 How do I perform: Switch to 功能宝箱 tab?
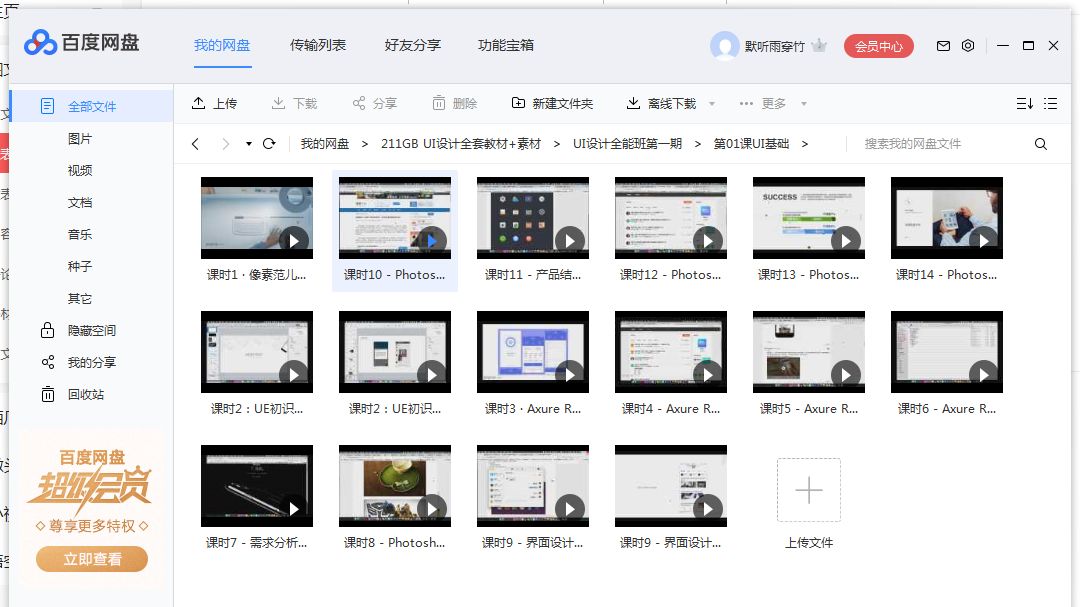click(506, 45)
